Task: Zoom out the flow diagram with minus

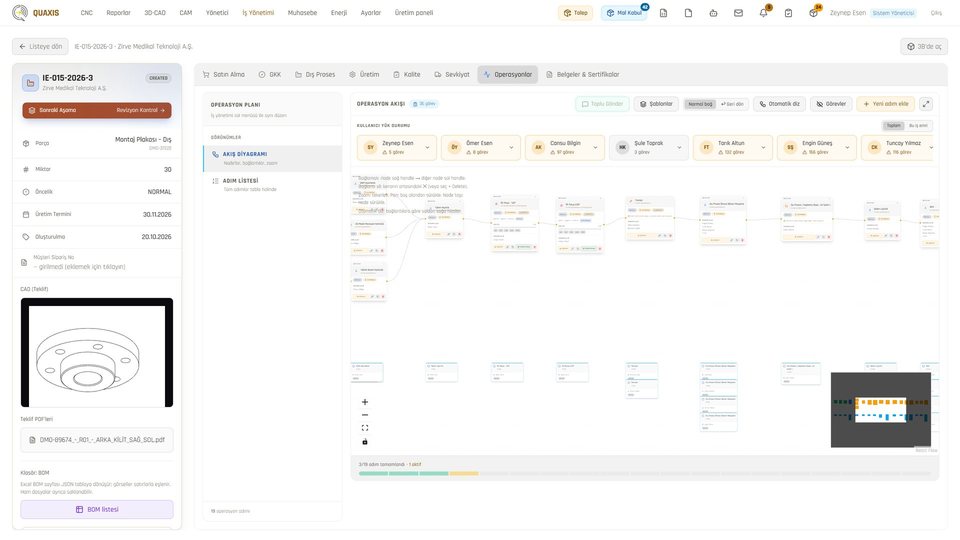Action: (x=365, y=415)
